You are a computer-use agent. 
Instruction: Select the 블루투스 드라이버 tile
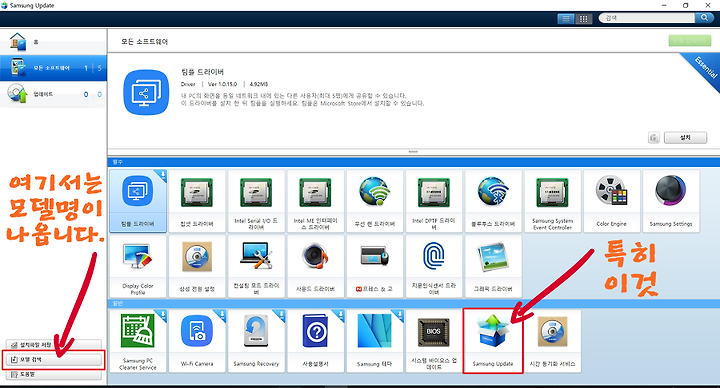[493, 201]
